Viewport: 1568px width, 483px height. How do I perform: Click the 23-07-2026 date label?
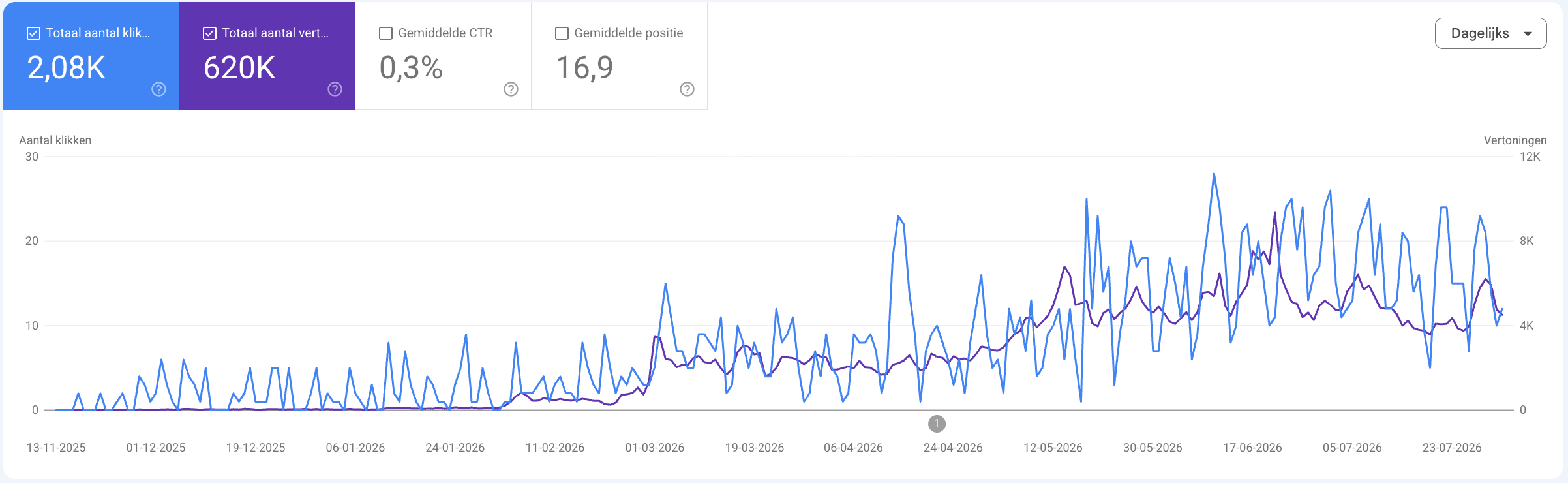click(1452, 448)
